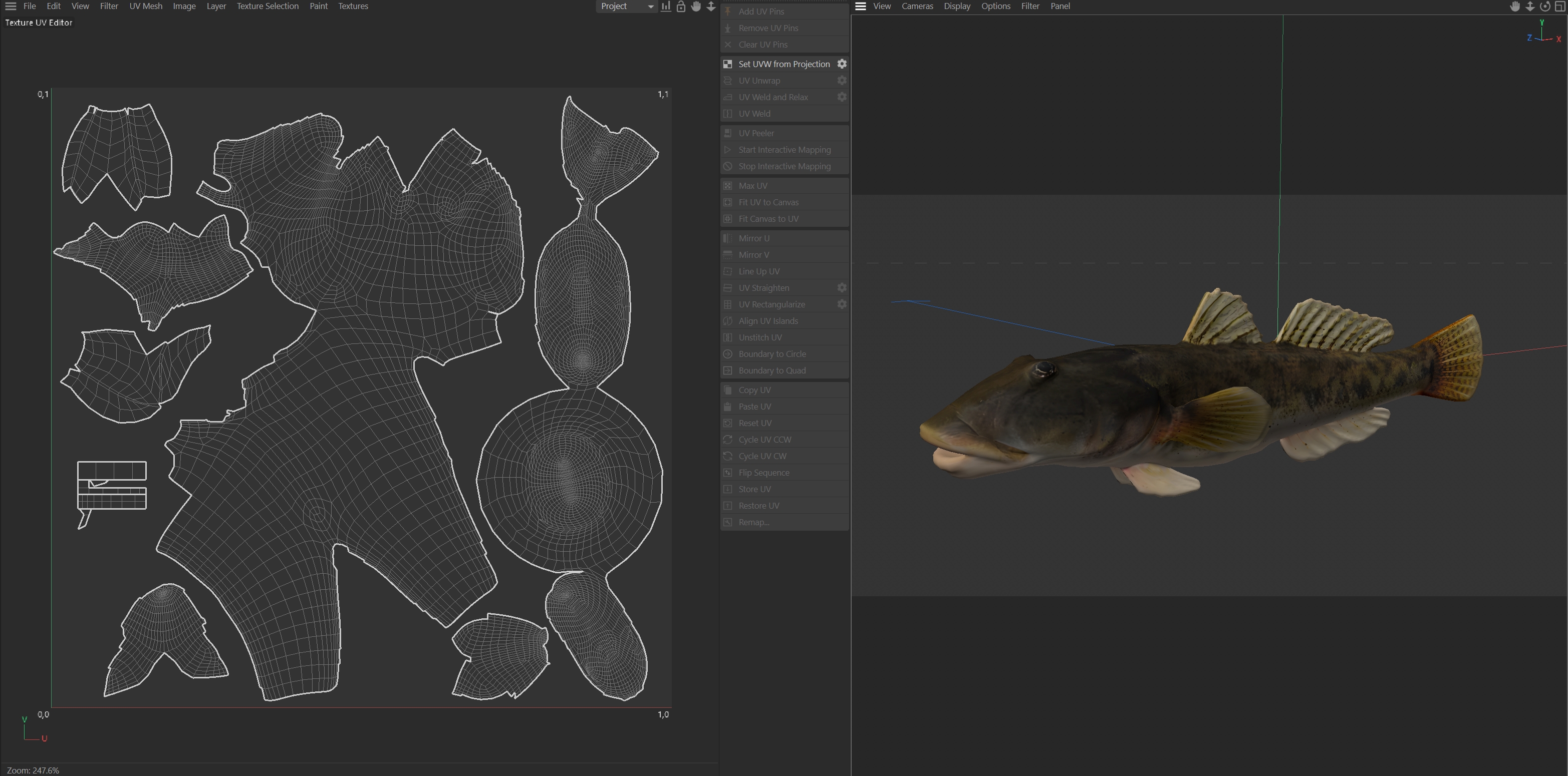
Task: Click the zoom arrows icon in UV editor
Action: pyautogui.click(x=710, y=6)
